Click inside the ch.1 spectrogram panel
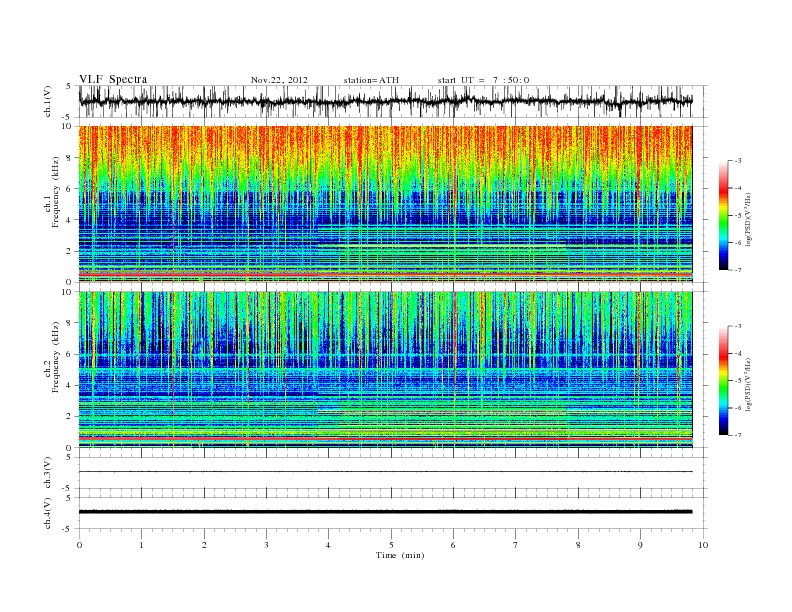 tap(385, 204)
